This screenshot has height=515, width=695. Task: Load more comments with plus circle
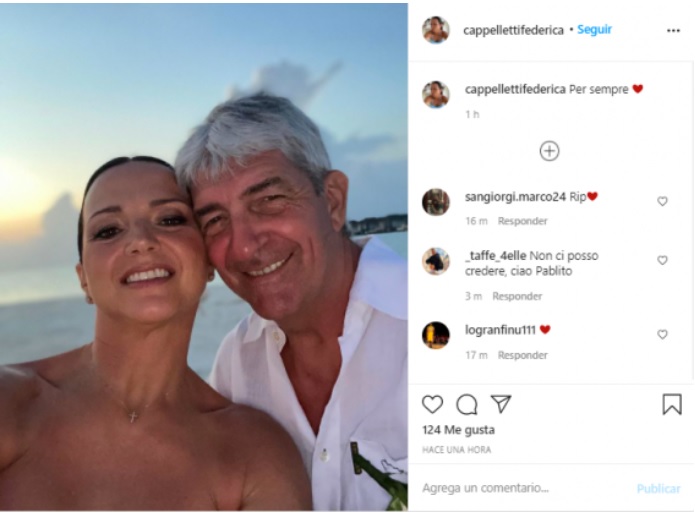click(x=549, y=151)
